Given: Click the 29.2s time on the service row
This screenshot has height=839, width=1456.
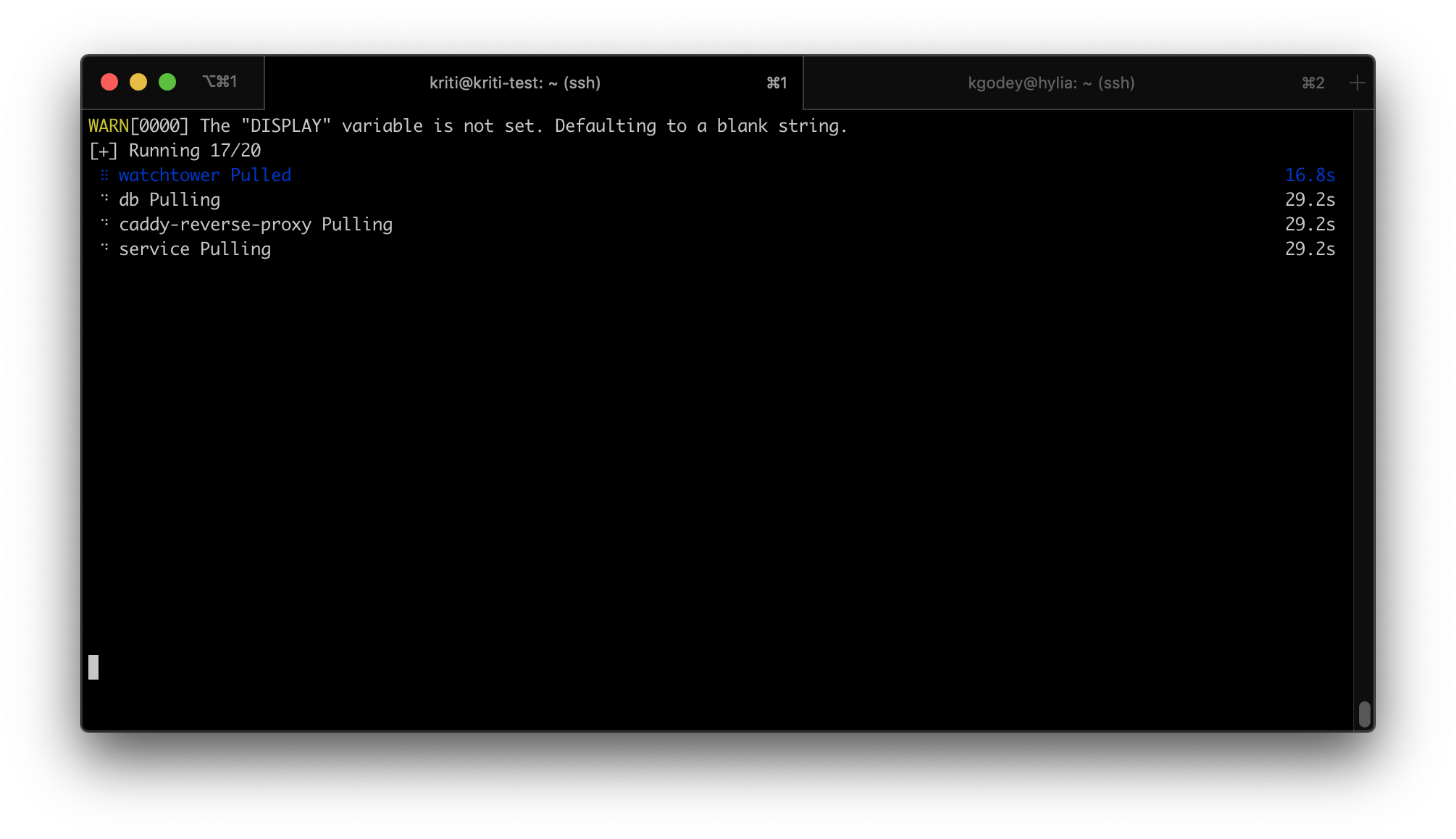Looking at the screenshot, I should [x=1310, y=249].
